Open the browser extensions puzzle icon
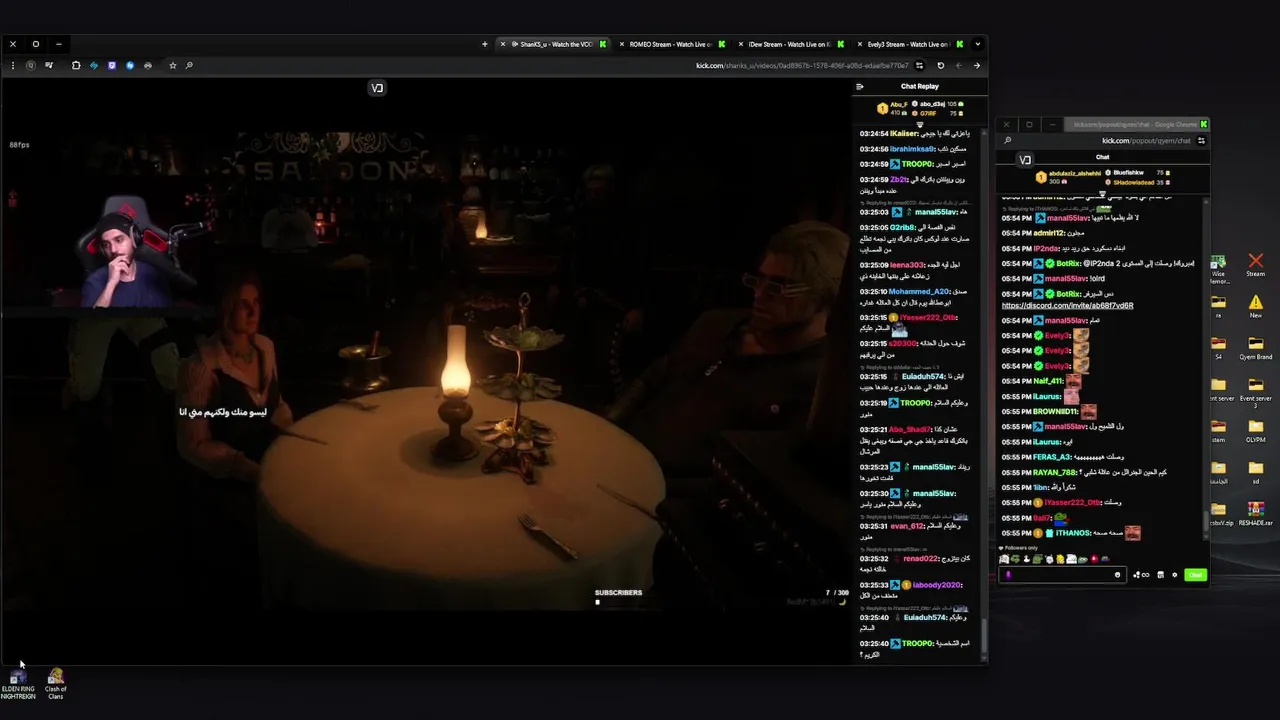The image size is (1280, 720). (76, 65)
